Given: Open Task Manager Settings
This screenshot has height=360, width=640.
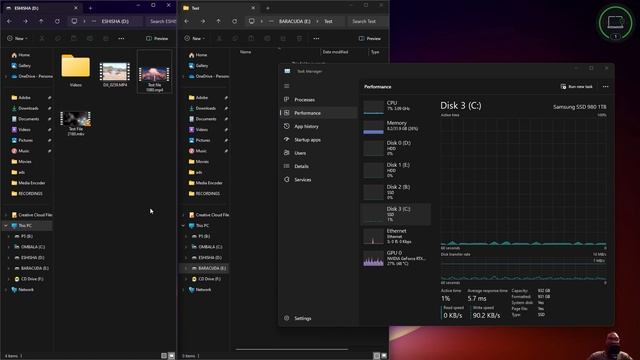Looking at the screenshot, I should tap(318, 318).
